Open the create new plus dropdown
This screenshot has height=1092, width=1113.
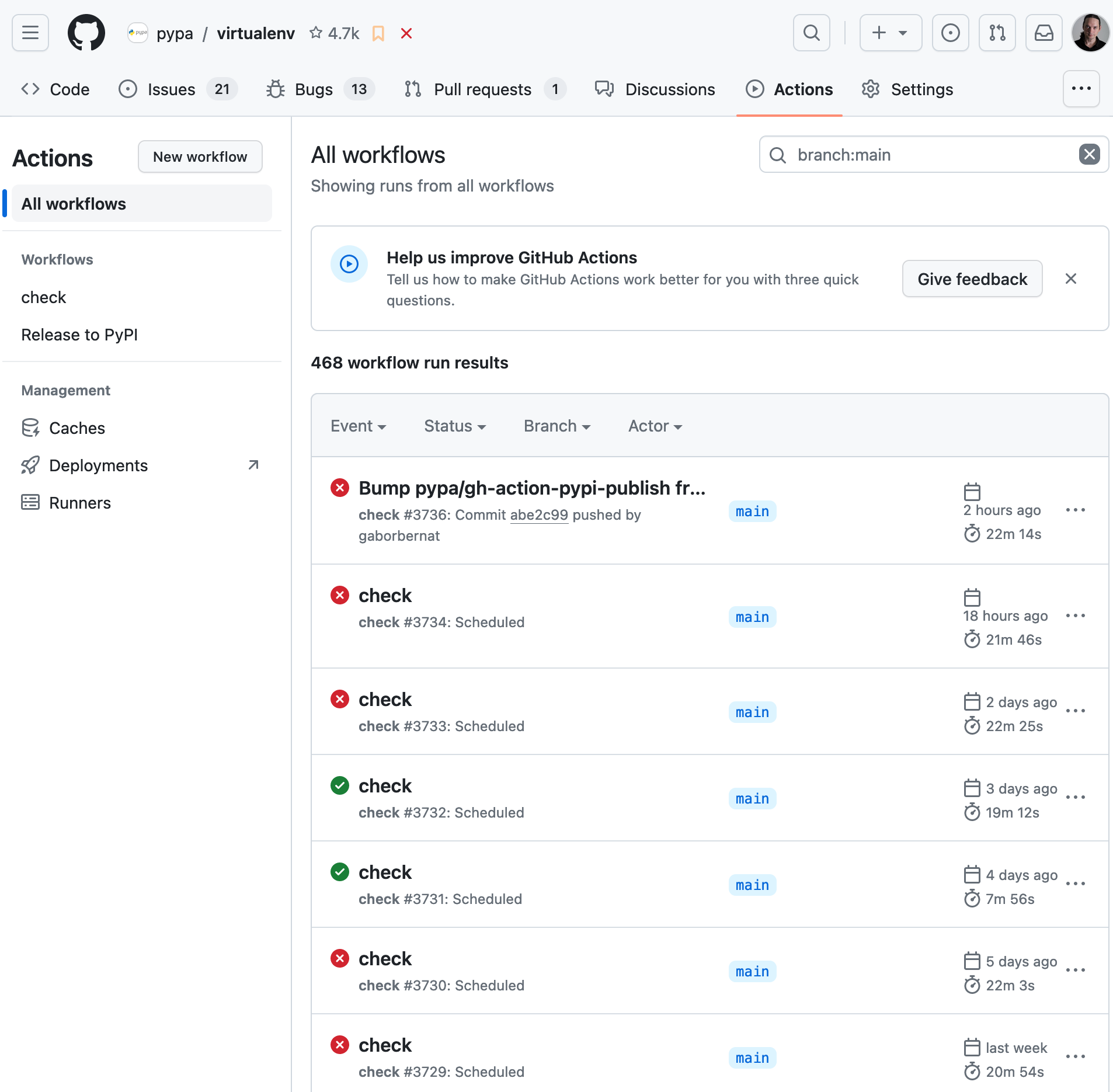tap(890, 33)
